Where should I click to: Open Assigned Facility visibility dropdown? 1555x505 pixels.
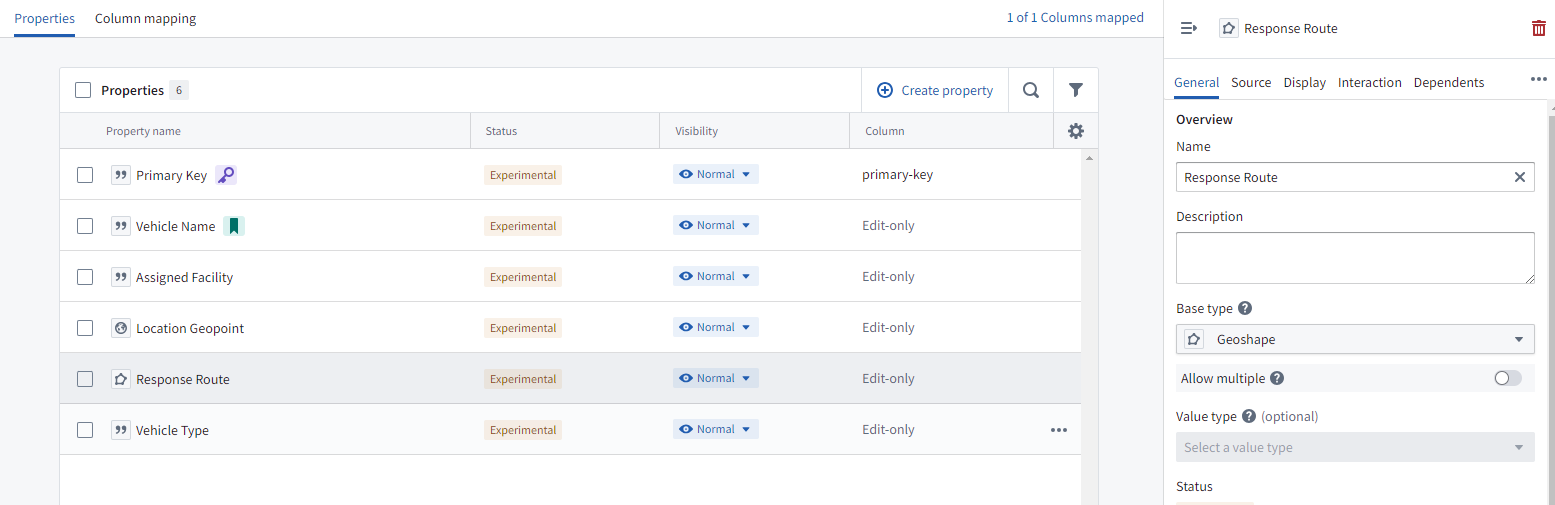click(x=715, y=277)
